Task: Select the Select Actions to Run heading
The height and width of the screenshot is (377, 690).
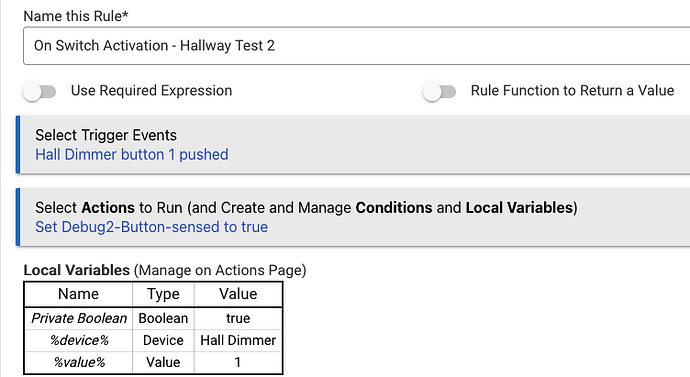Action: tap(306, 208)
